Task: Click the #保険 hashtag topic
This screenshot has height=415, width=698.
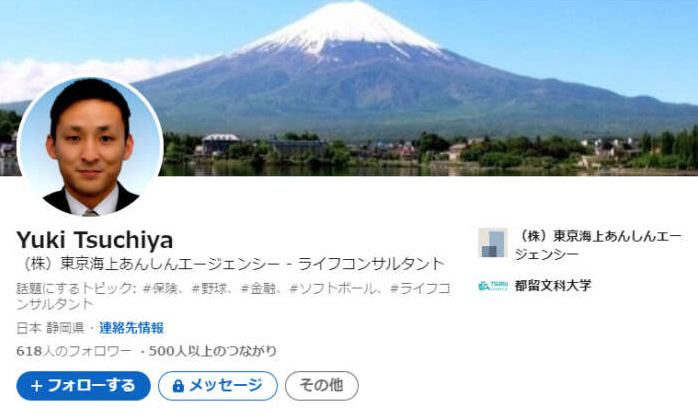Action: [x=160, y=289]
